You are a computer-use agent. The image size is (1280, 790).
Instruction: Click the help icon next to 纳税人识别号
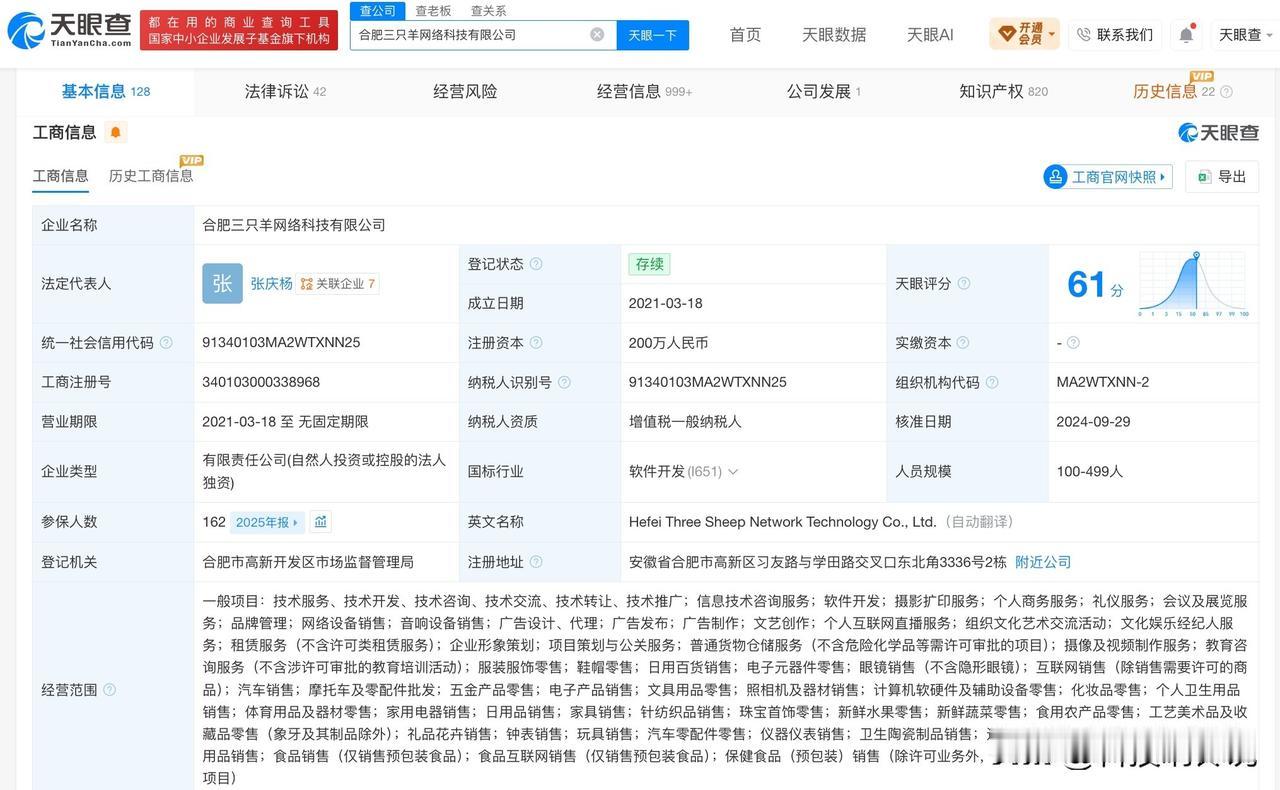[564, 382]
